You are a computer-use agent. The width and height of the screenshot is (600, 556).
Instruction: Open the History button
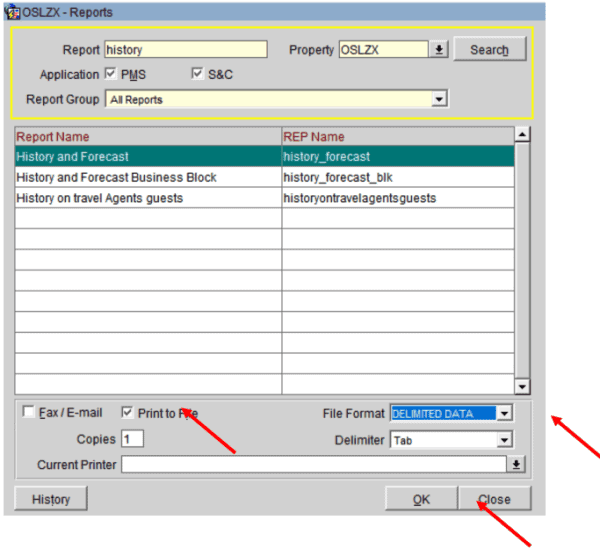(x=50, y=499)
